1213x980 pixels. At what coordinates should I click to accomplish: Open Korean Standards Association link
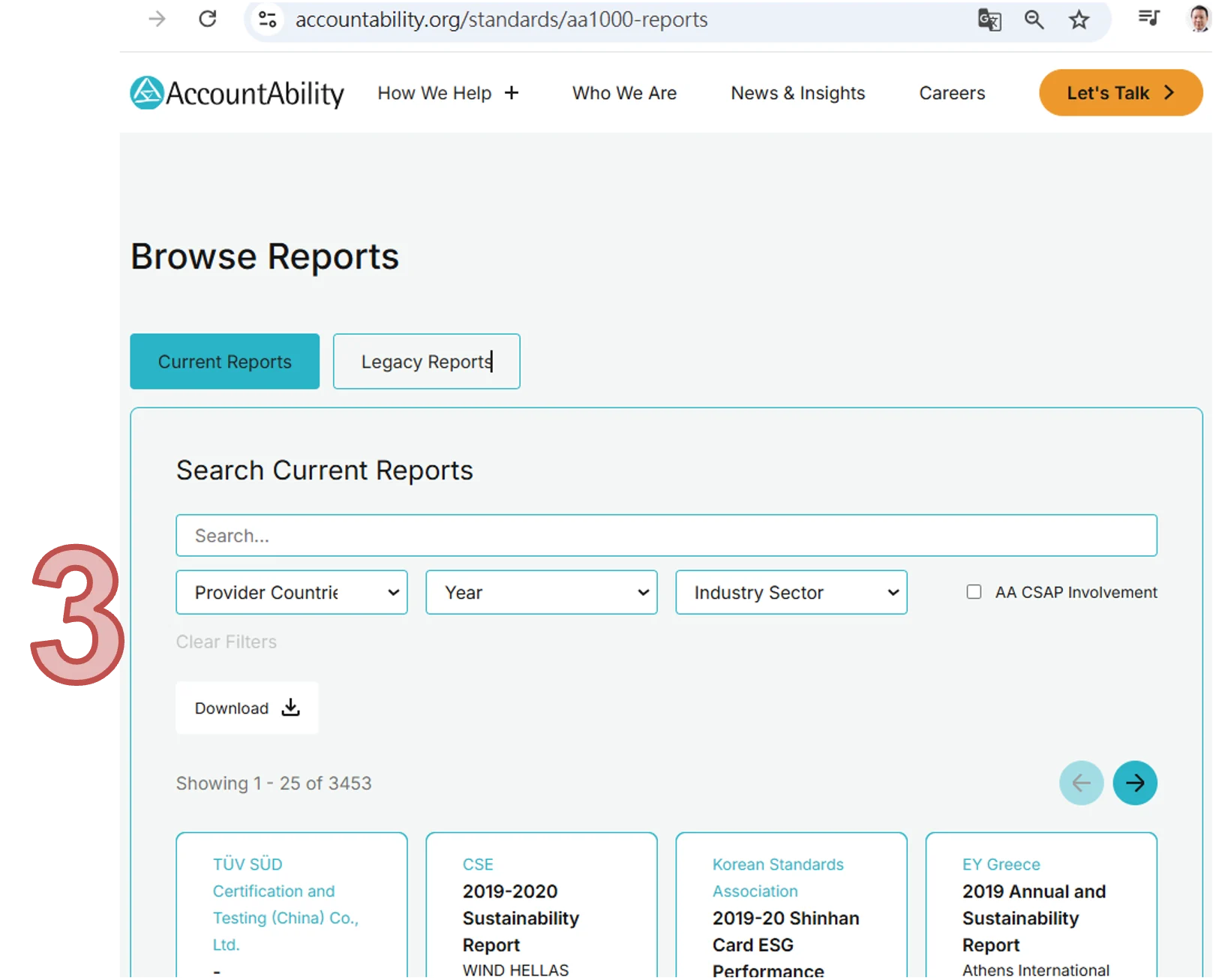point(778,877)
